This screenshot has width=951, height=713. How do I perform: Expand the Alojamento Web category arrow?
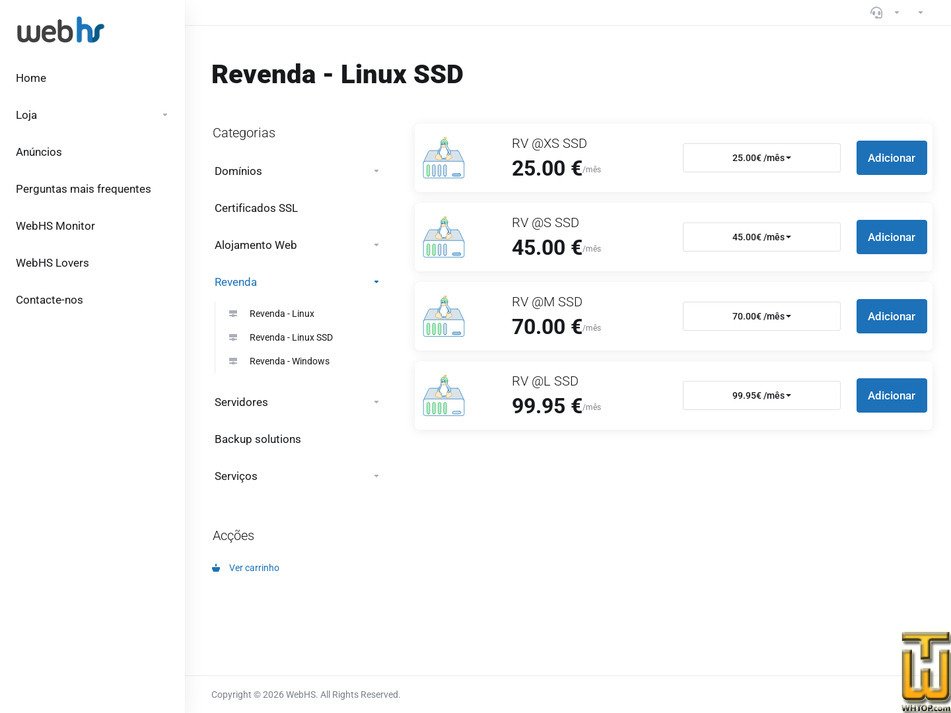pyautogui.click(x=376, y=245)
